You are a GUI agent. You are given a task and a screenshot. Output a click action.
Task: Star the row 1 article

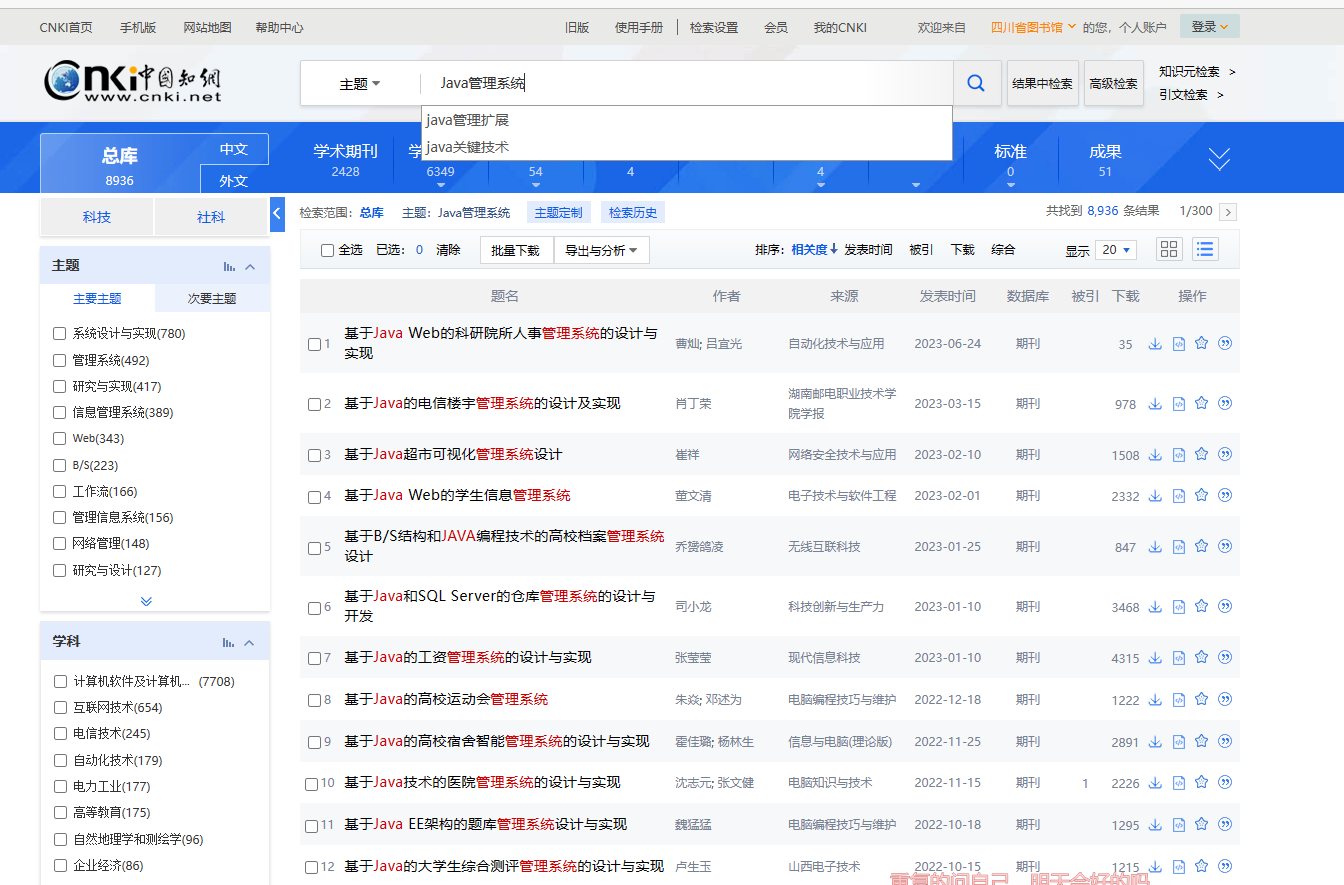(1201, 343)
